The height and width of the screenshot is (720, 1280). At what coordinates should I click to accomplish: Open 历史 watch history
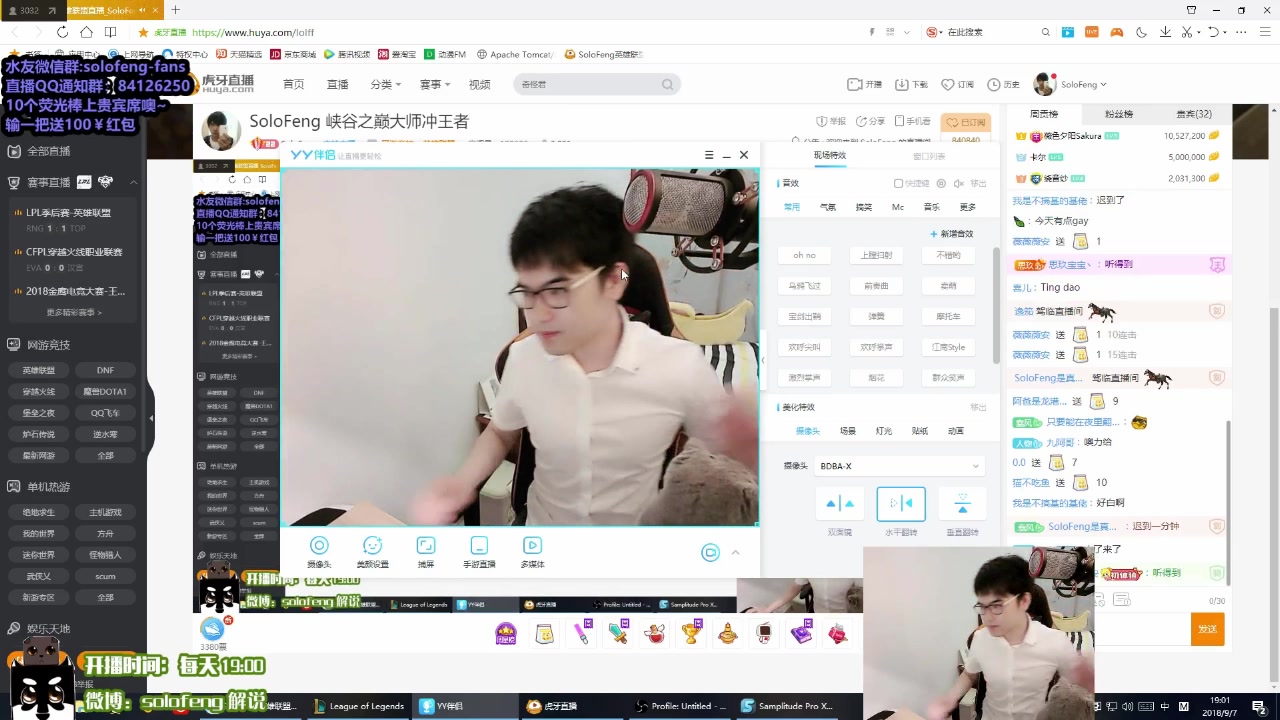(1004, 84)
